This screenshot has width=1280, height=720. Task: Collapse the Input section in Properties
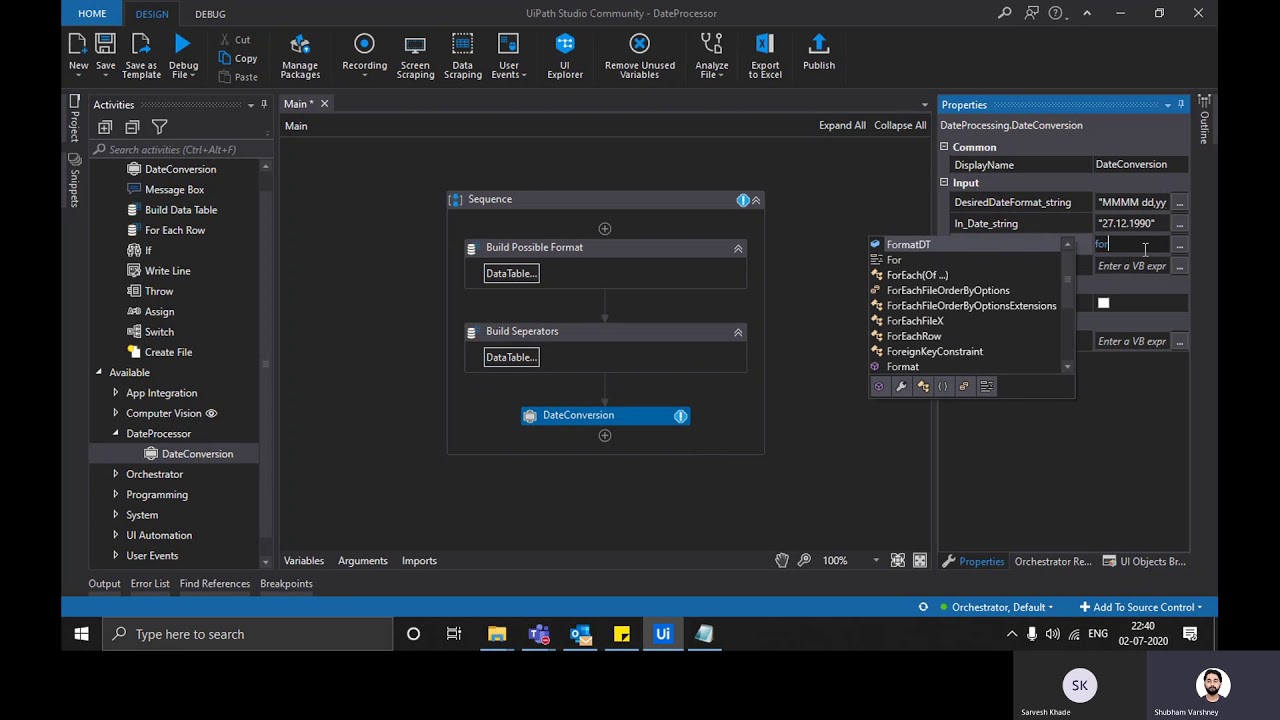[943, 183]
